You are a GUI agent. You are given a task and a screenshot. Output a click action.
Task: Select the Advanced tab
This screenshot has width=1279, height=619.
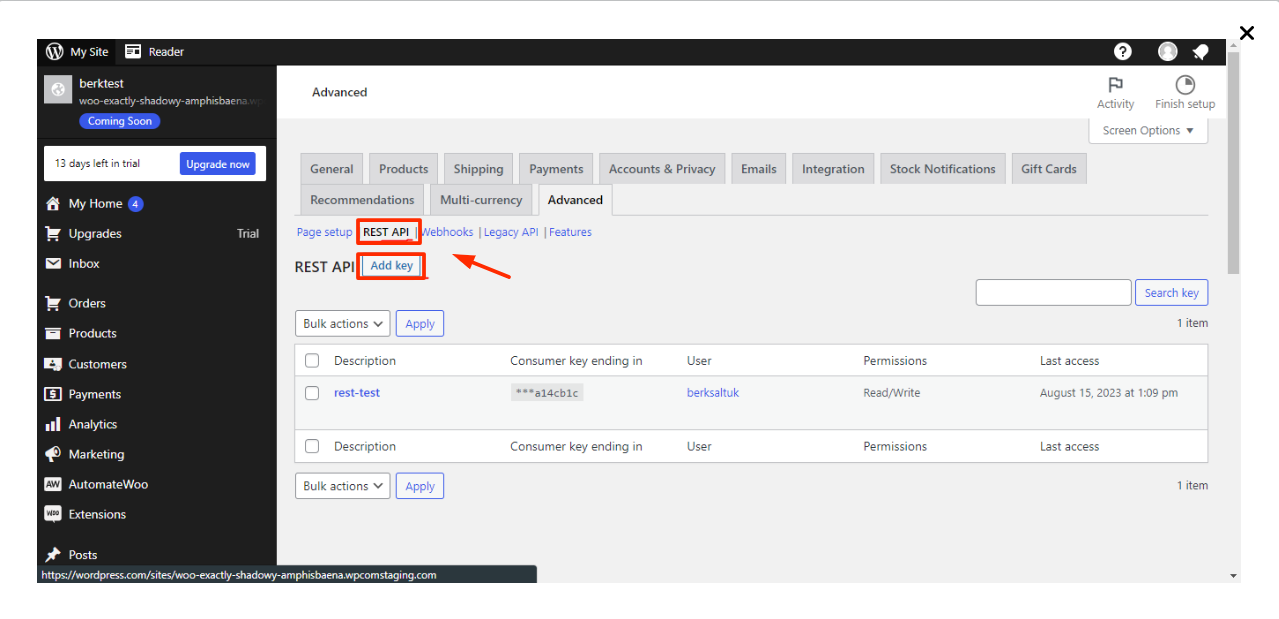[575, 200]
